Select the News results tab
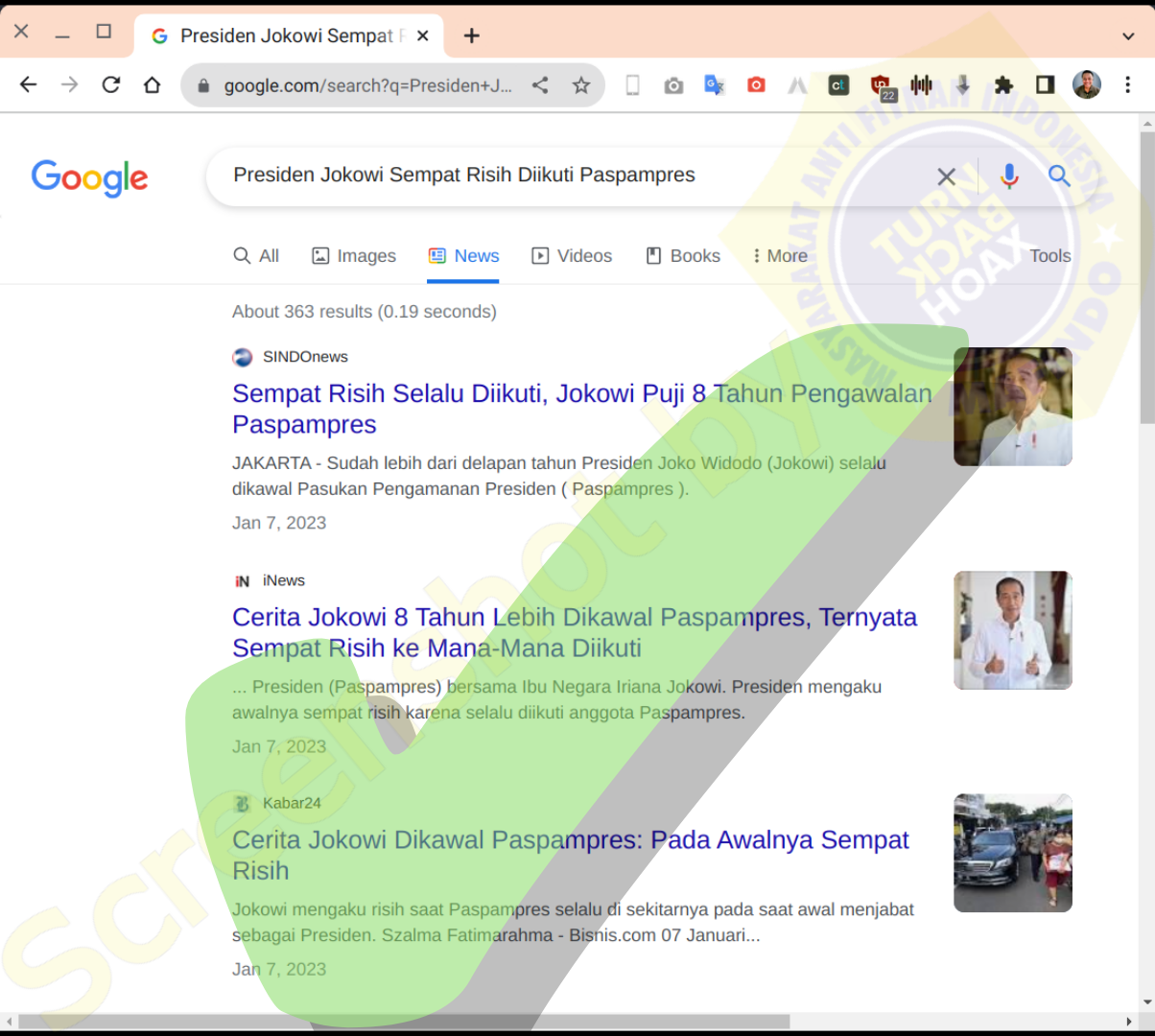The height and width of the screenshot is (1036, 1155). pyautogui.click(x=463, y=256)
